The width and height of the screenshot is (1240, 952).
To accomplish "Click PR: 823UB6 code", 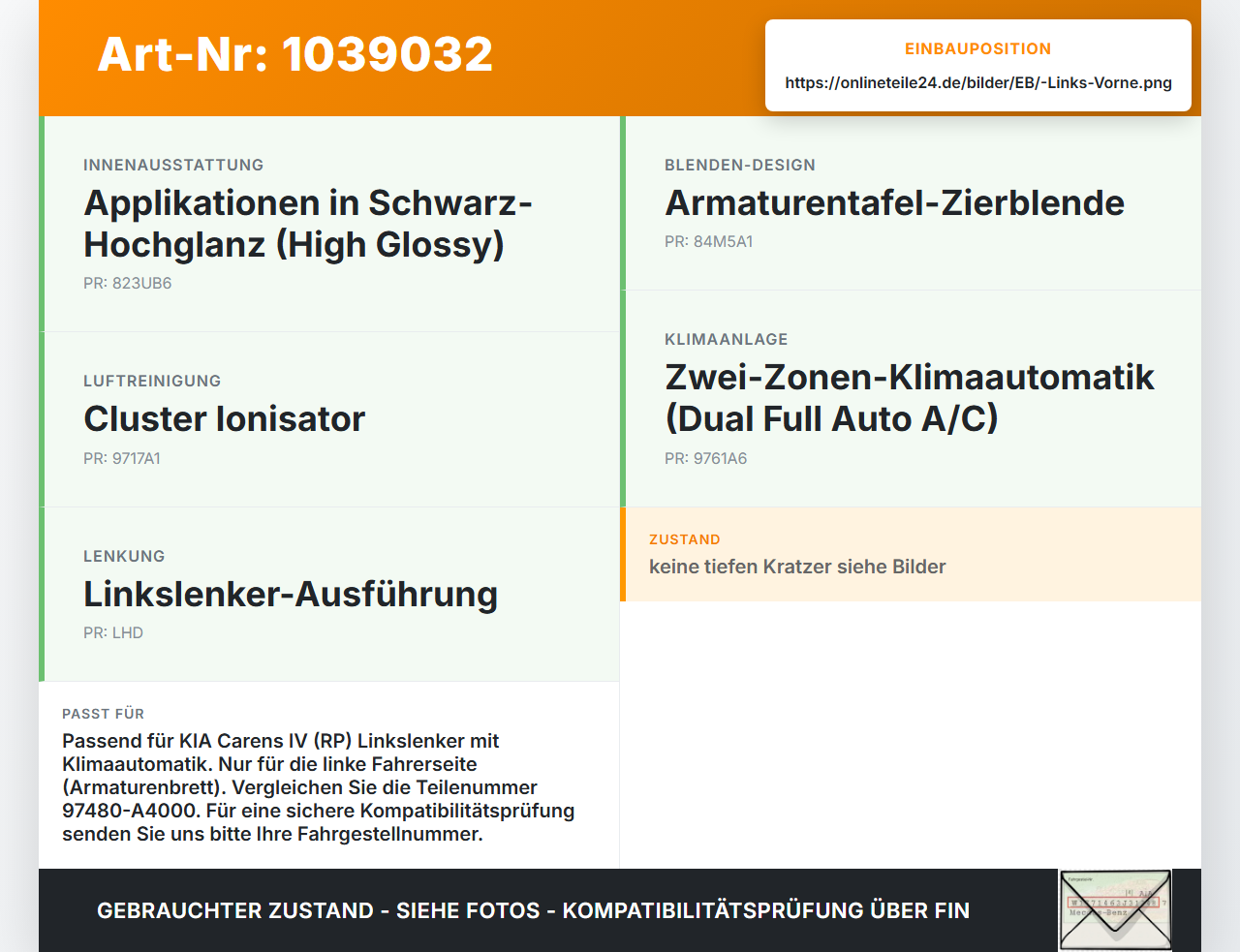I will 128,283.
